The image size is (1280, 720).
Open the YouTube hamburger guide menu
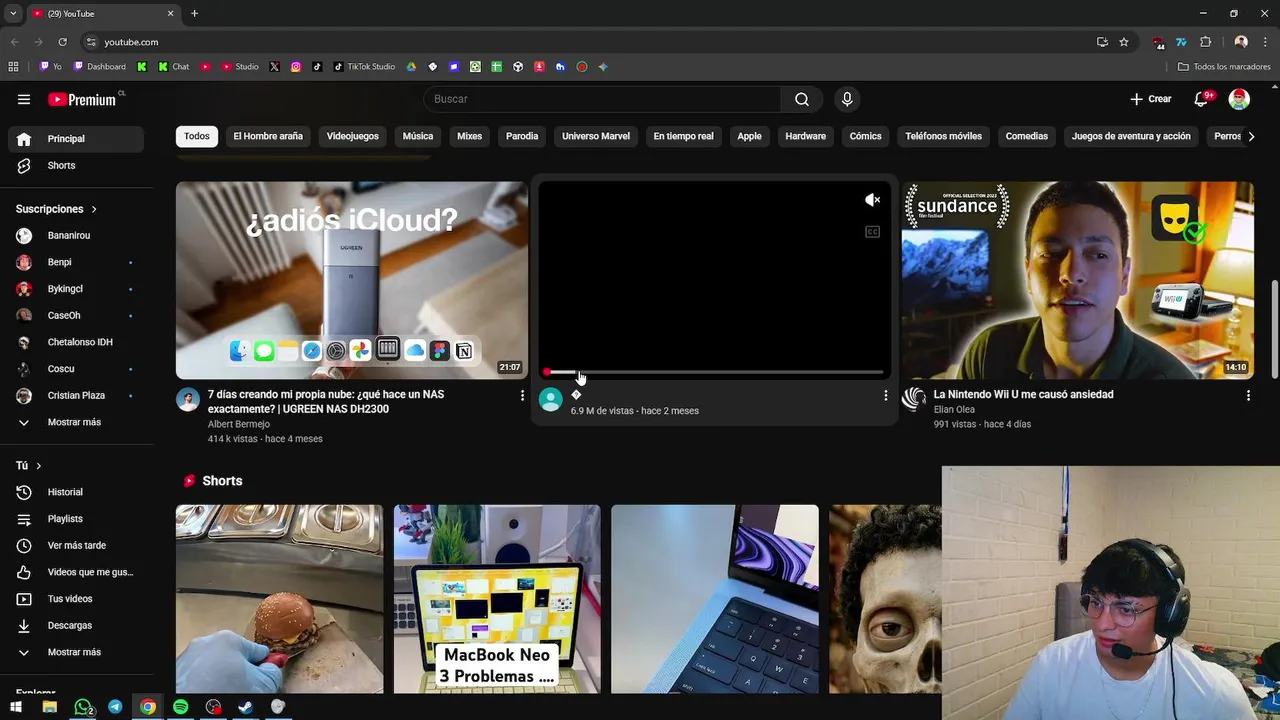click(24, 99)
